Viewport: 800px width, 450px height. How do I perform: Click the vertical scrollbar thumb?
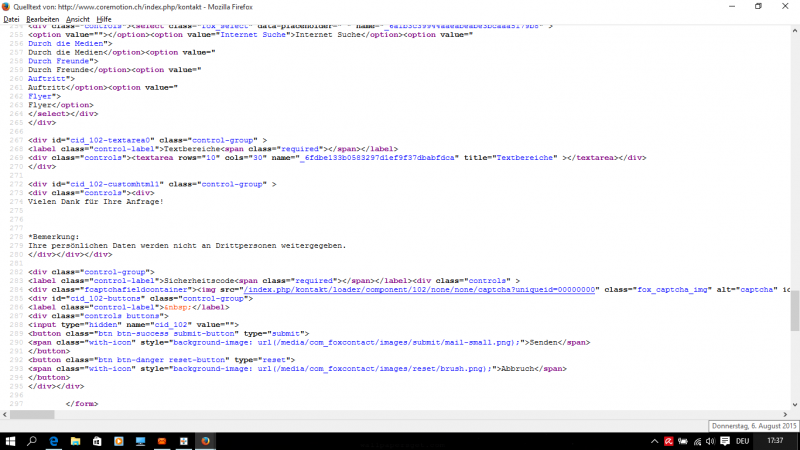click(795, 310)
